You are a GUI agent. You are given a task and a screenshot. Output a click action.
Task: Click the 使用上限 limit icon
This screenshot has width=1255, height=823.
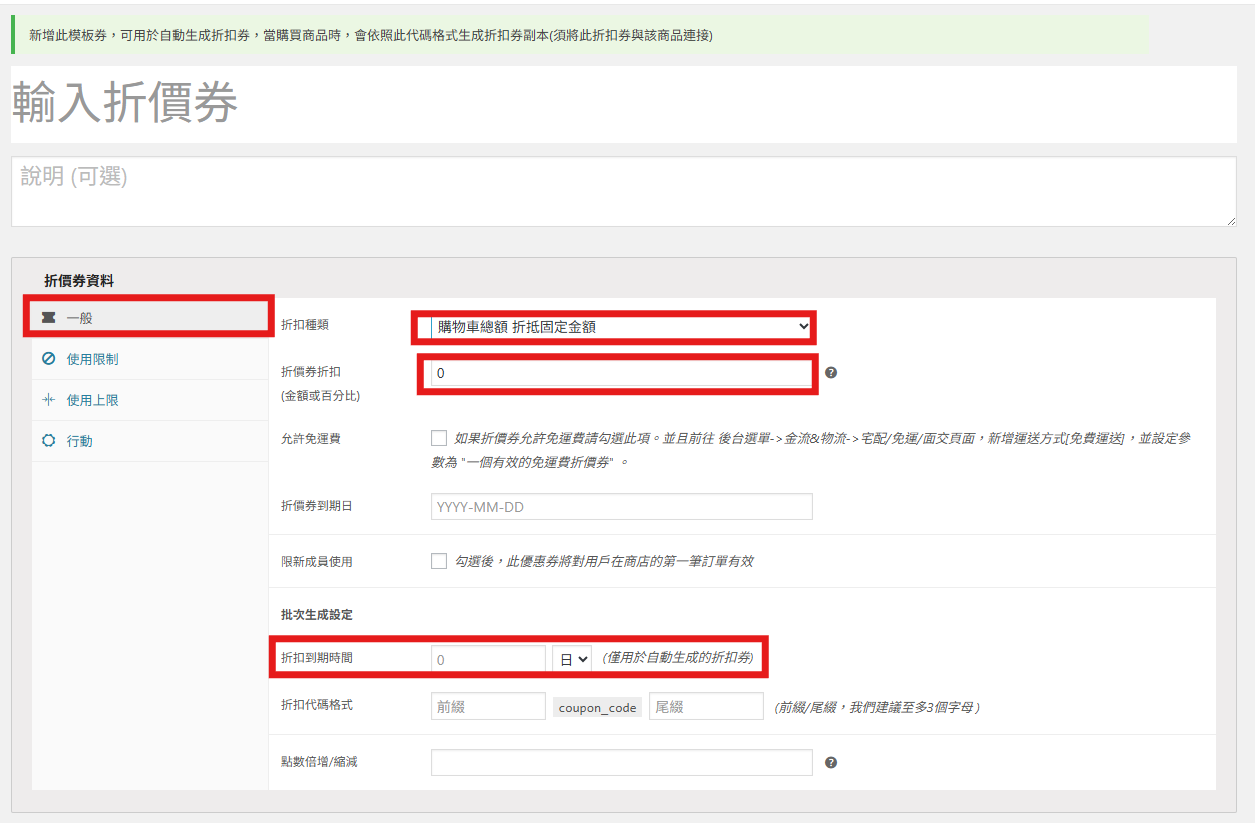48,400
